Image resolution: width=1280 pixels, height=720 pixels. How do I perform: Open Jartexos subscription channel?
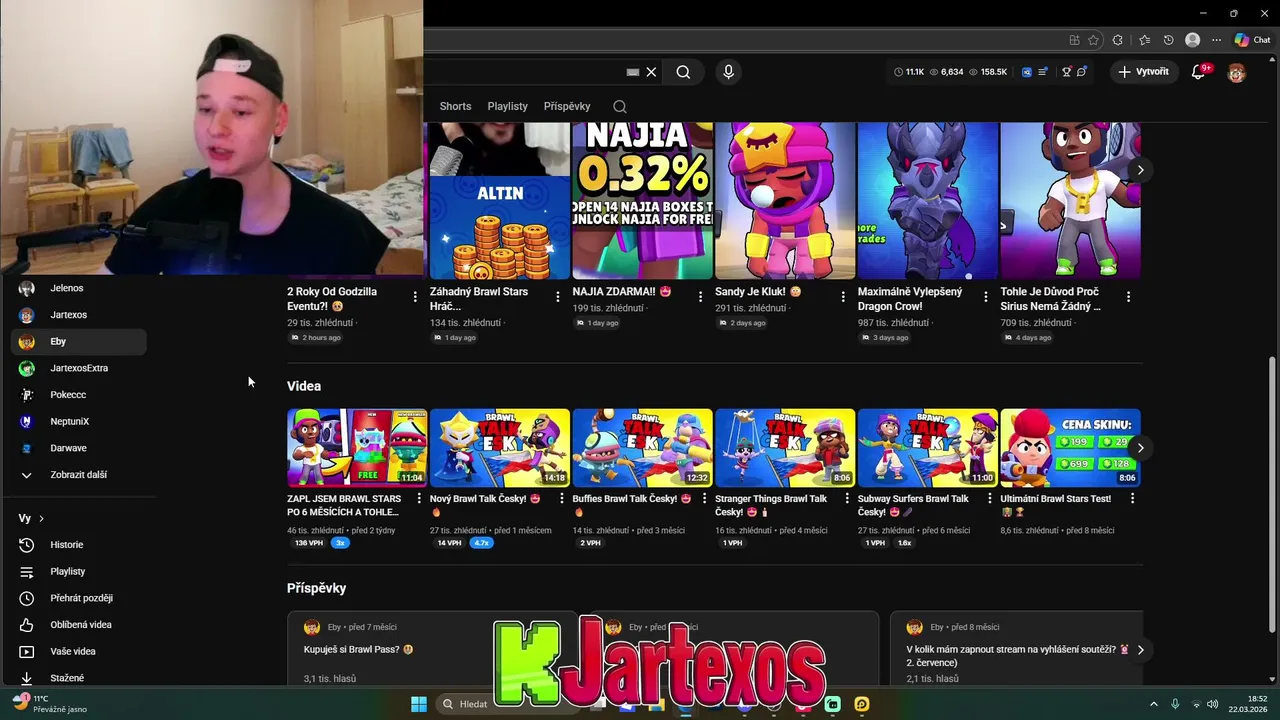click(x=79, y=315)
